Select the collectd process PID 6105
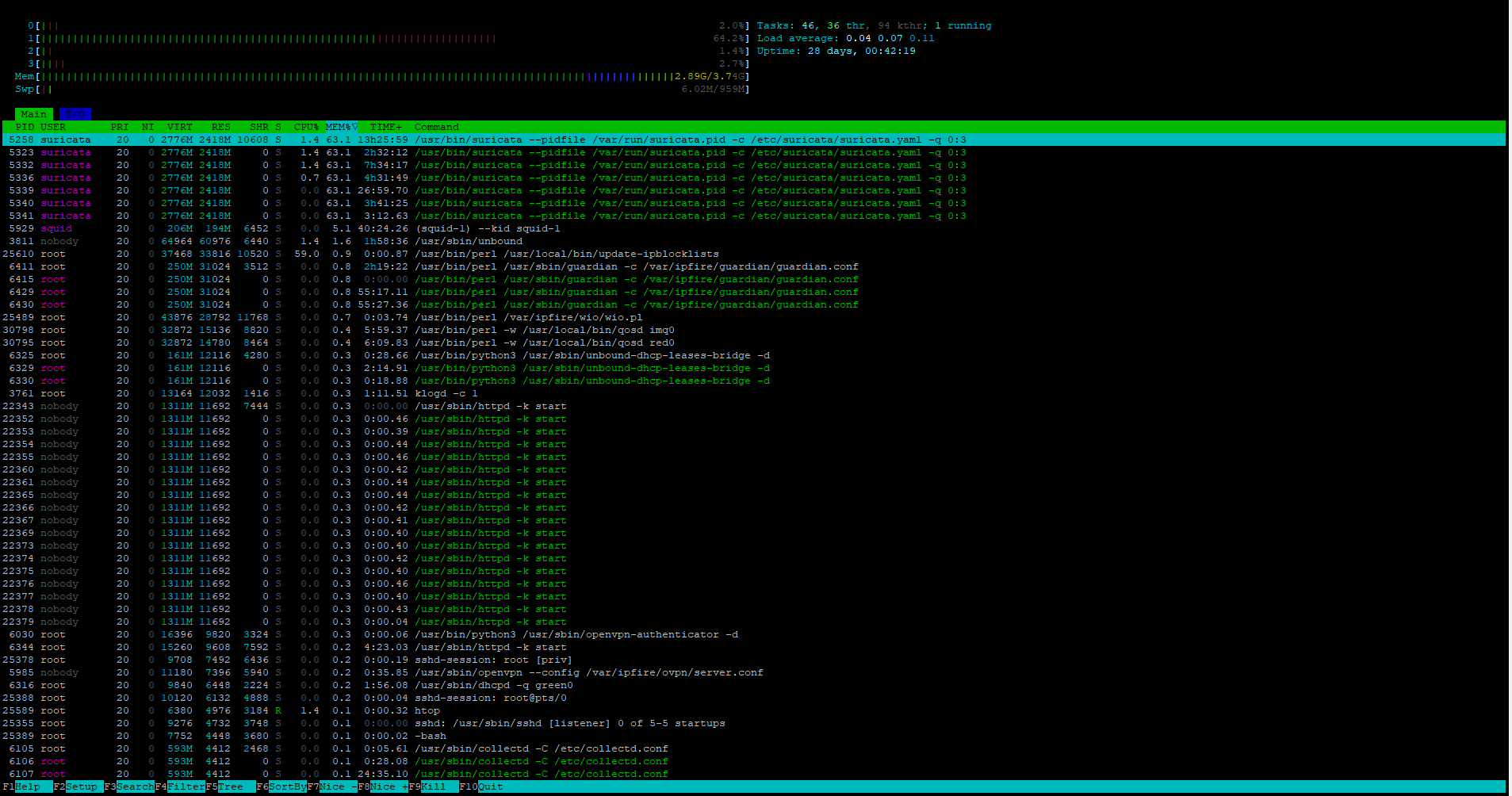 click(x=754, y=748)
